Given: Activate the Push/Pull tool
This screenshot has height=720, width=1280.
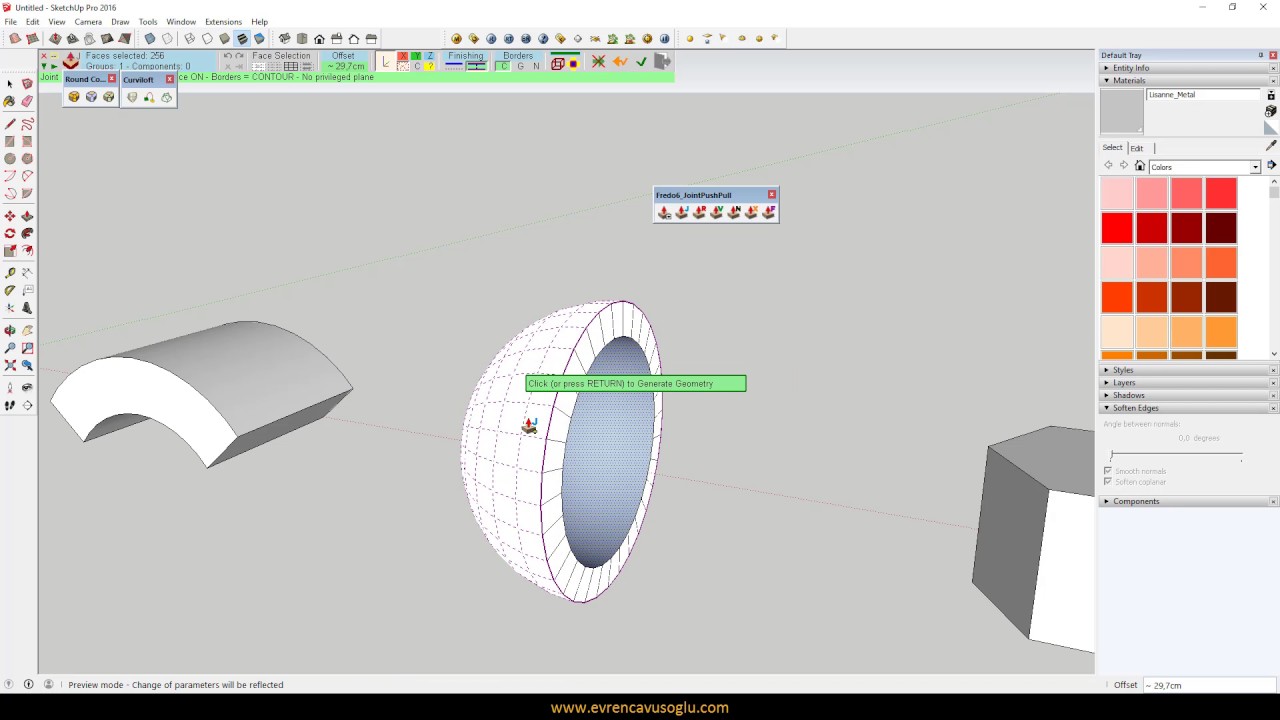Looking at the screenshot, I should pyautogui.click(x=27, y=216).
